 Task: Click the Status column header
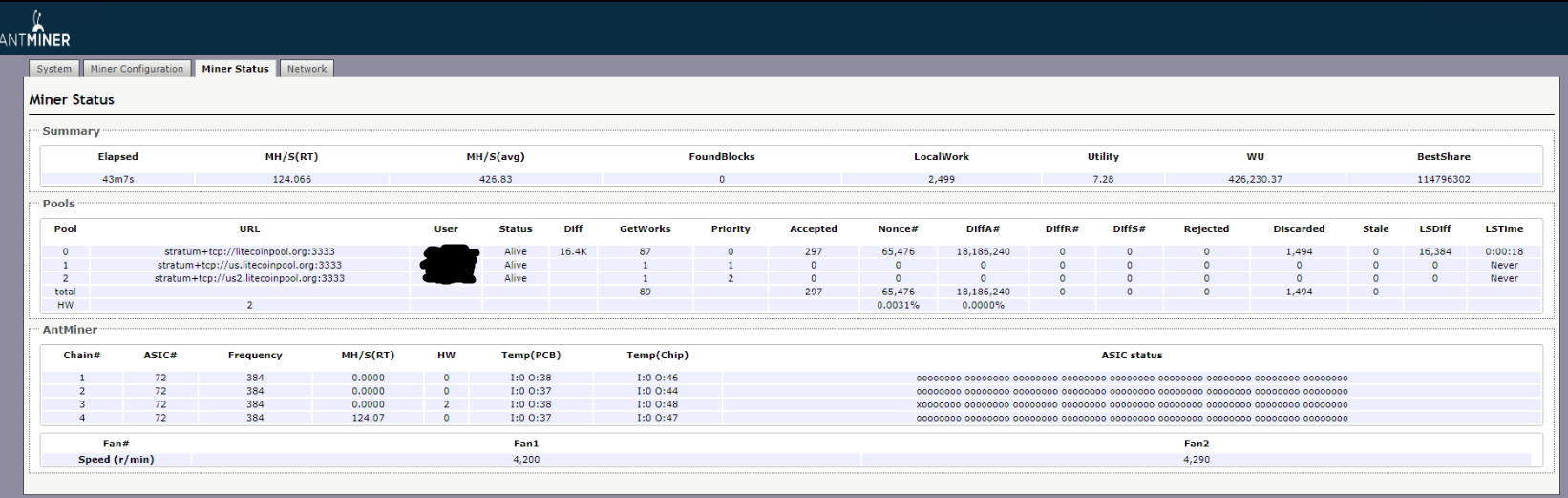516,229
